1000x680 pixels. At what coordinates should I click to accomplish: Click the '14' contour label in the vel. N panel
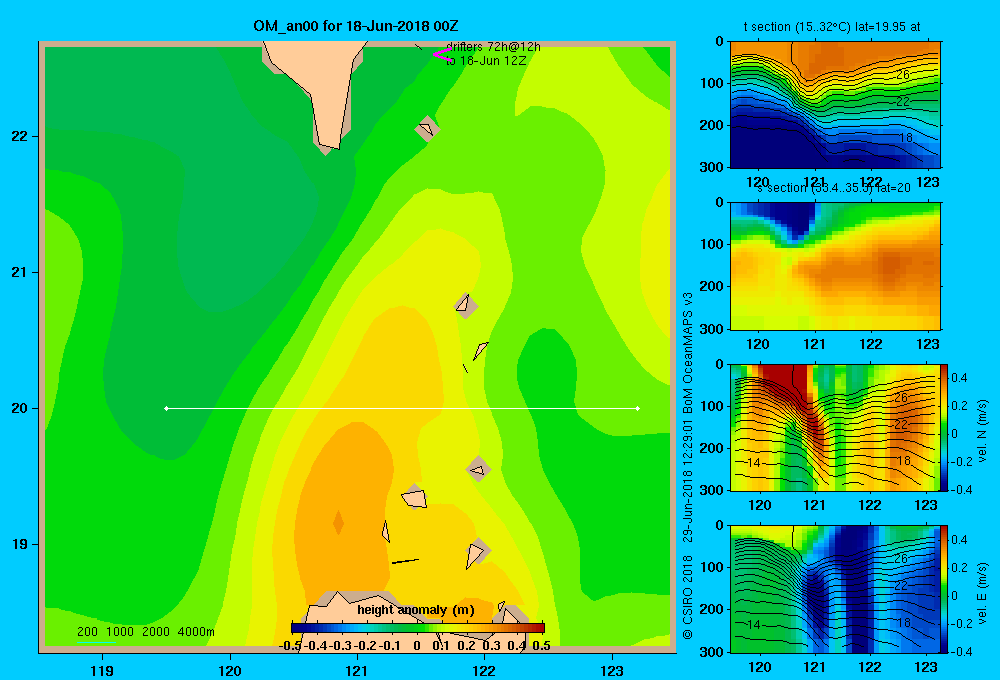(753, 462)
